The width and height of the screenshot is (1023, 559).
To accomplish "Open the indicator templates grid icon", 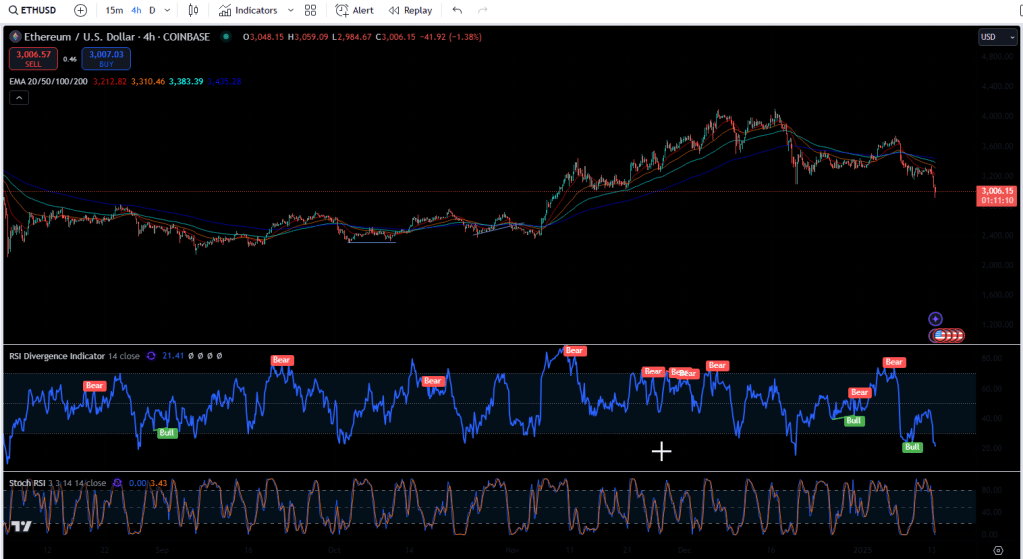I will (x=311, y=10).
